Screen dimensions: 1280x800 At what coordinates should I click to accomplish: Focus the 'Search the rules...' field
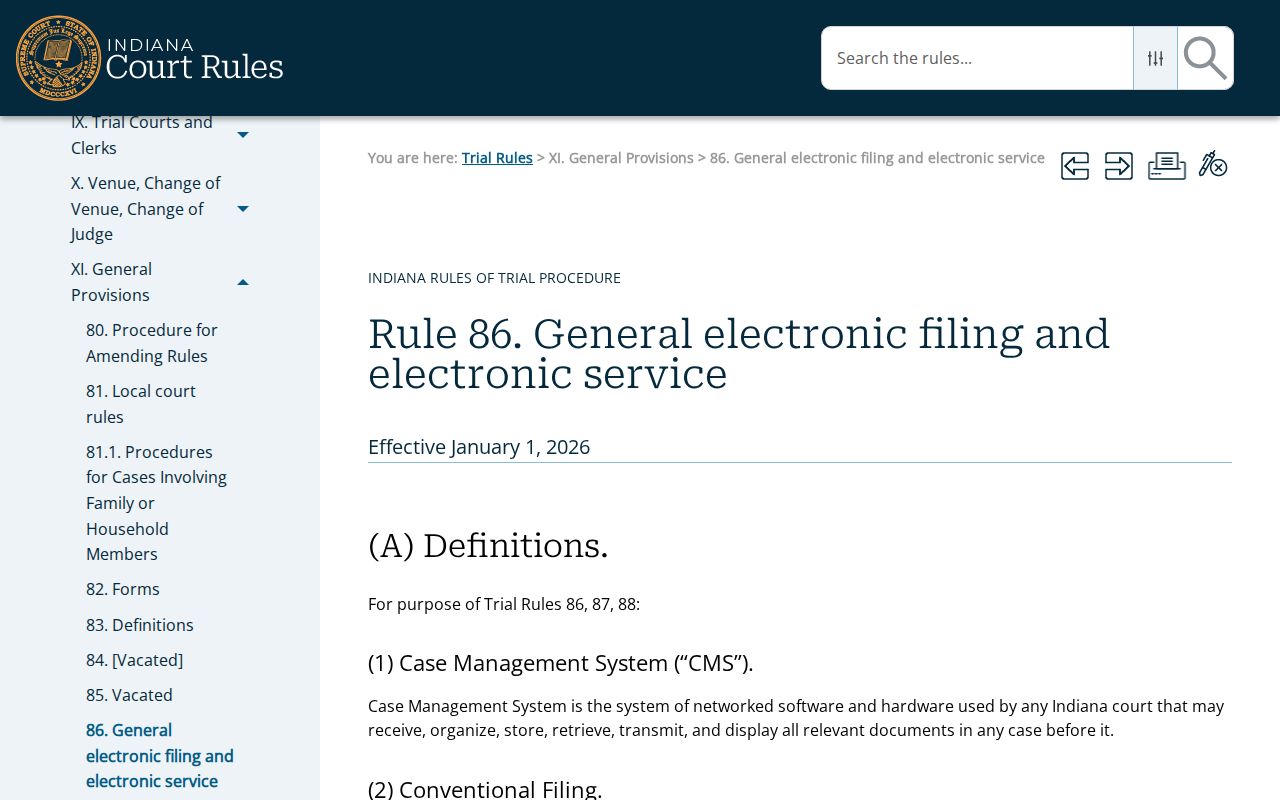pyautogui.click(x=977, y=58)
